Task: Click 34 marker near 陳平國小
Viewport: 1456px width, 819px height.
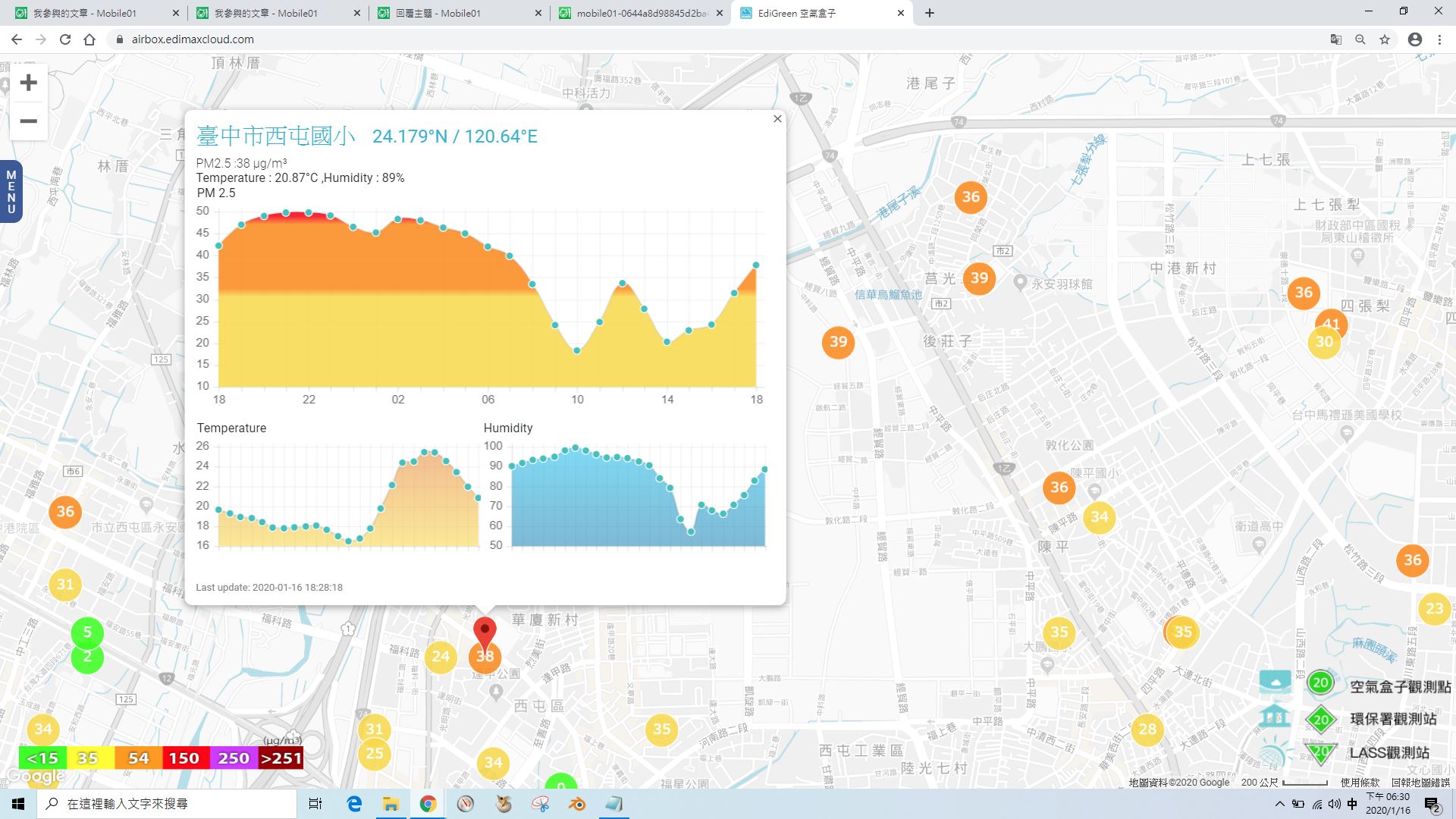Action: pyautogui.click(x=1099, y=518)
